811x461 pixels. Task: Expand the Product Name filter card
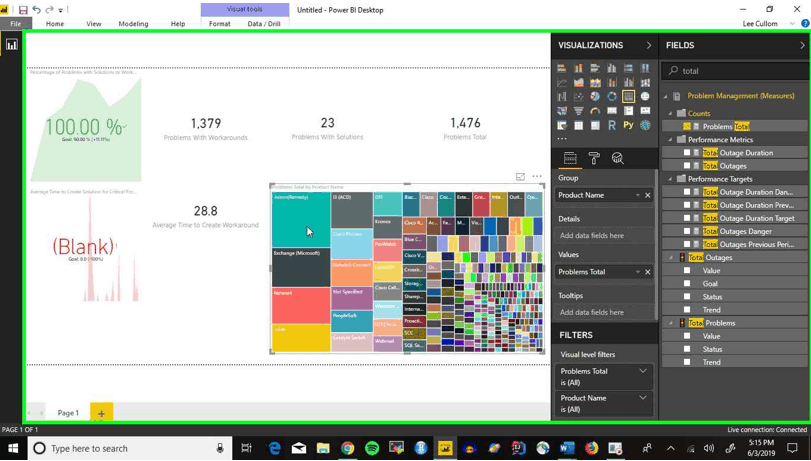643,398
